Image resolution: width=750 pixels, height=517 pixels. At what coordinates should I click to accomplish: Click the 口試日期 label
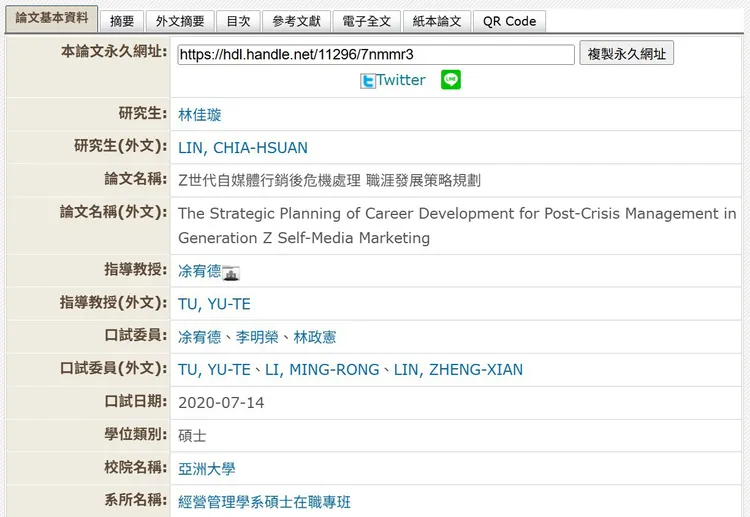click(136, 401)
